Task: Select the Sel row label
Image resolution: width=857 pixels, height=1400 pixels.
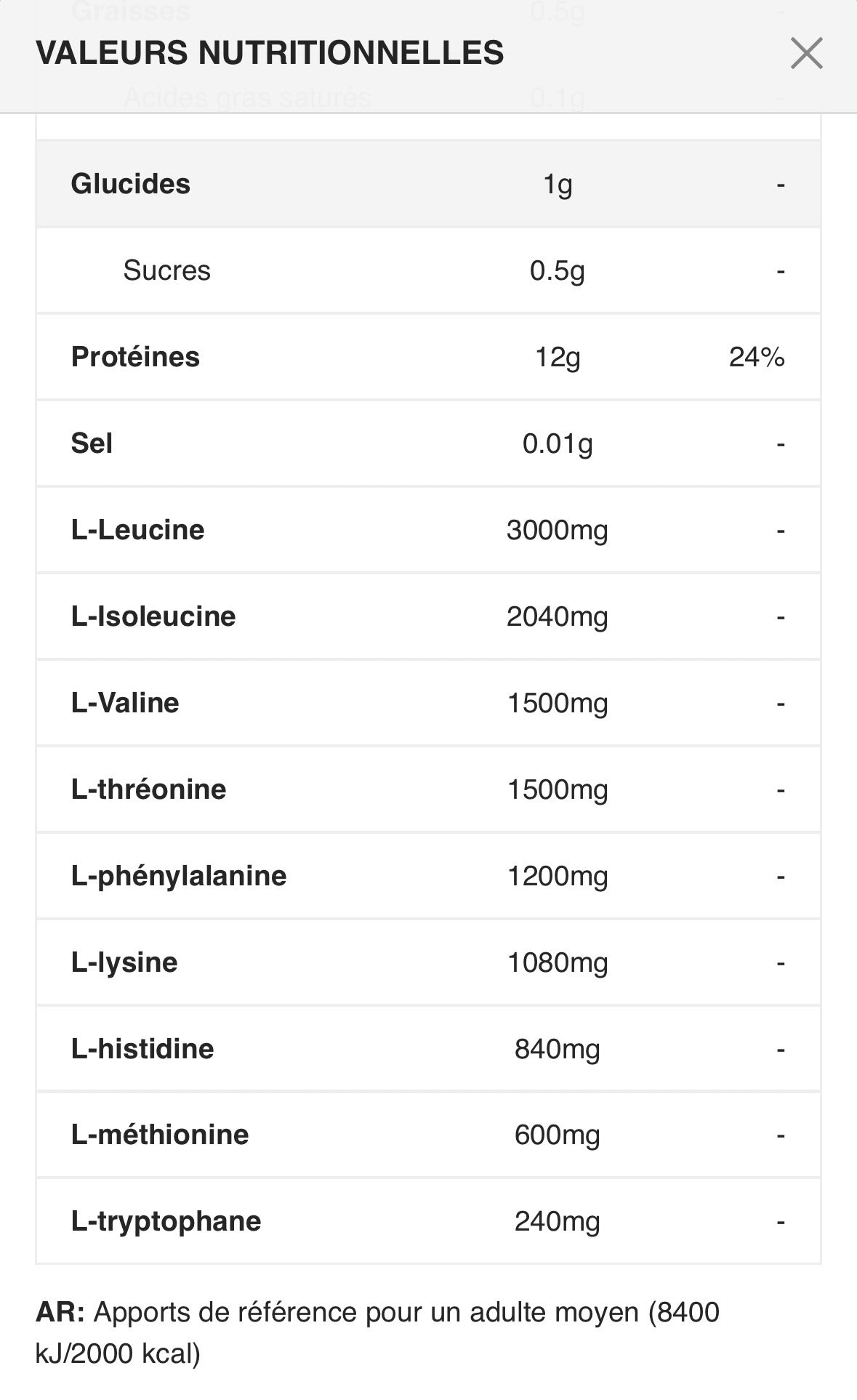Action: [92, 443]
